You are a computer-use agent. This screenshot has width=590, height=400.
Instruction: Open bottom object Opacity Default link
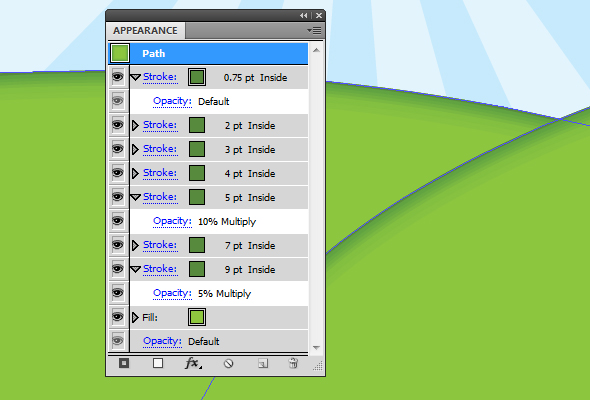click(x=162, y=342)
